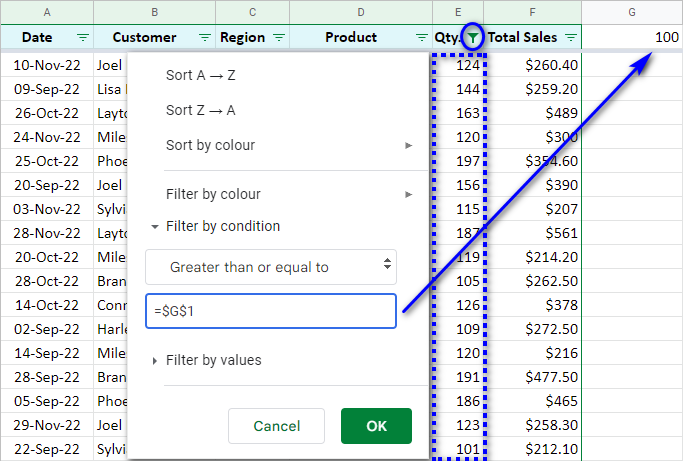Select the date cell 28-Oct-22
This screenshot has height=461, width=683.
tap(47, 281)
